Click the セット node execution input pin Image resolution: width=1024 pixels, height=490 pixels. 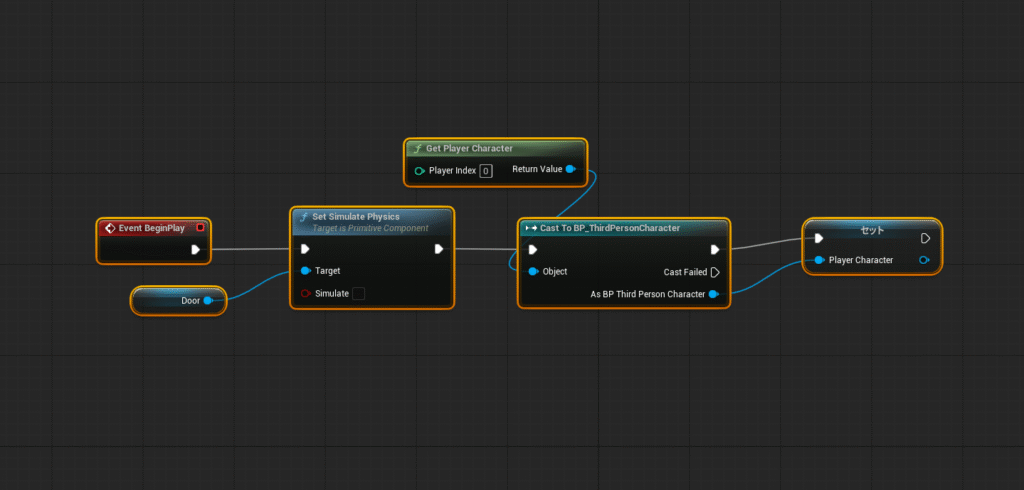(x=819, y=238)
